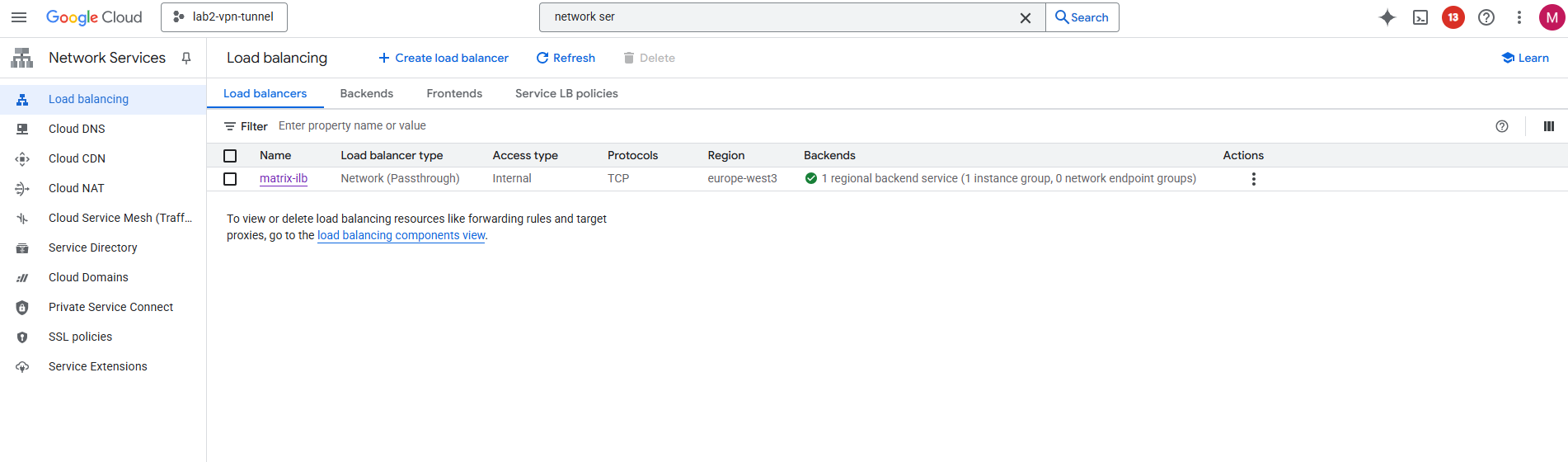
Task: Click Create load balancer button
Action: (x=444, y=58)
